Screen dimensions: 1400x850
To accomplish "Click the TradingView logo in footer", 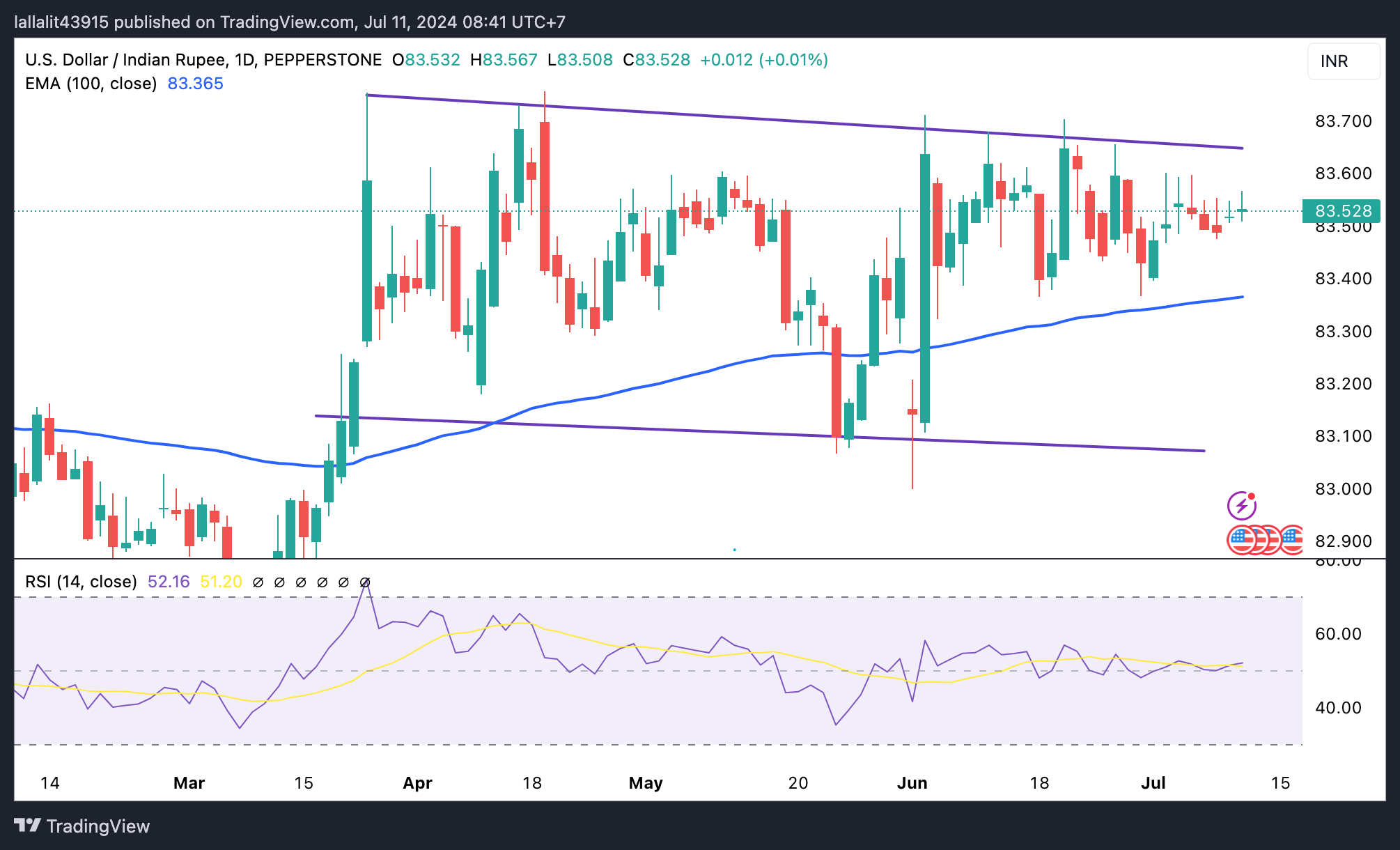I will (x=82, y=826).
